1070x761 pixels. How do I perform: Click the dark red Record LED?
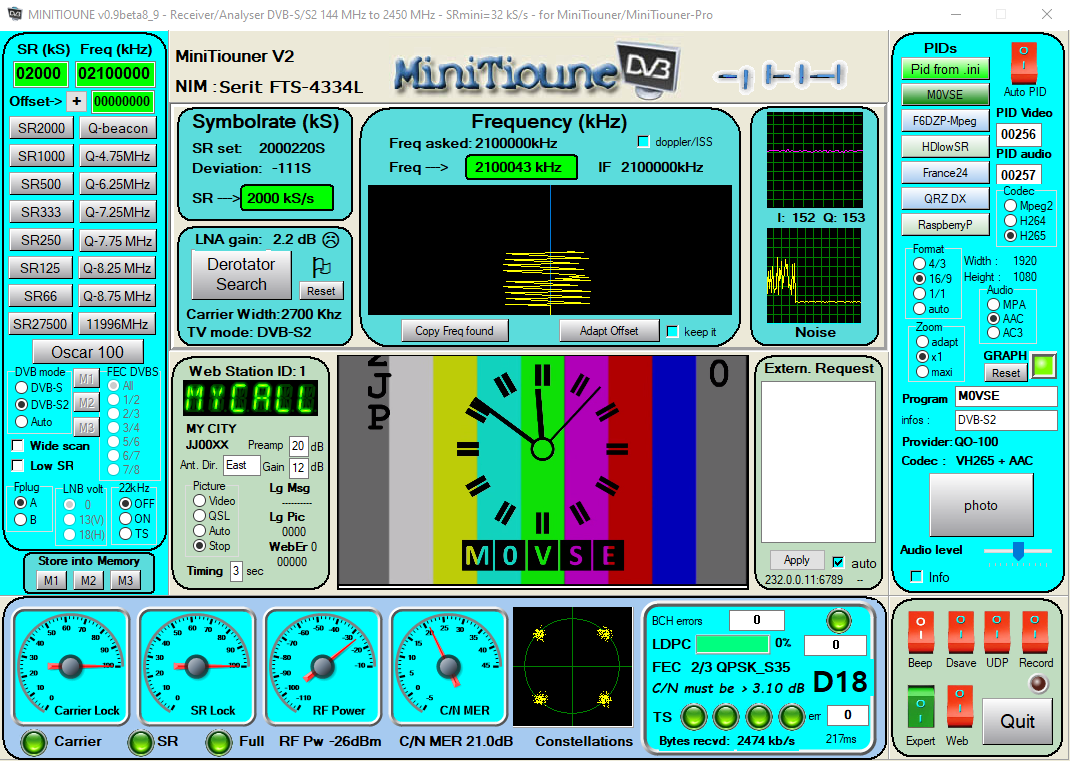click(x=1038, y=683)
